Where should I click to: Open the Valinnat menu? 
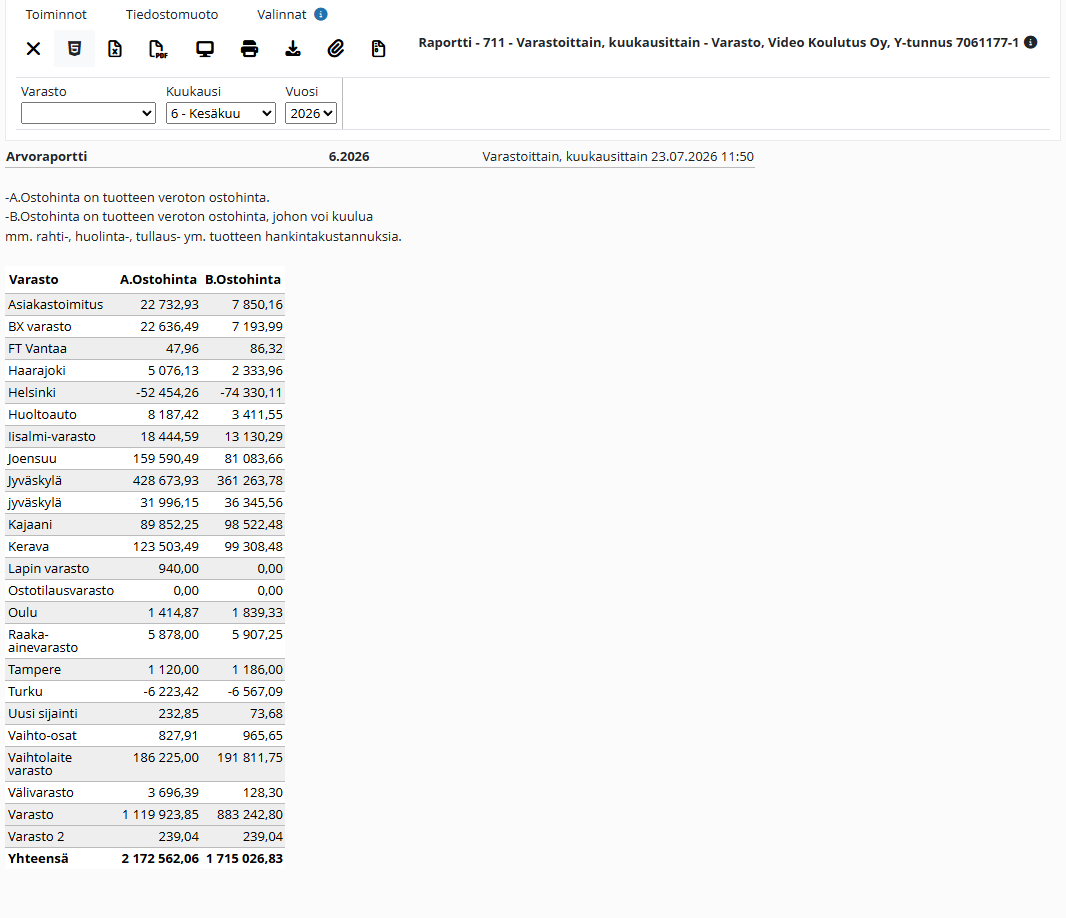coord(281,14)
